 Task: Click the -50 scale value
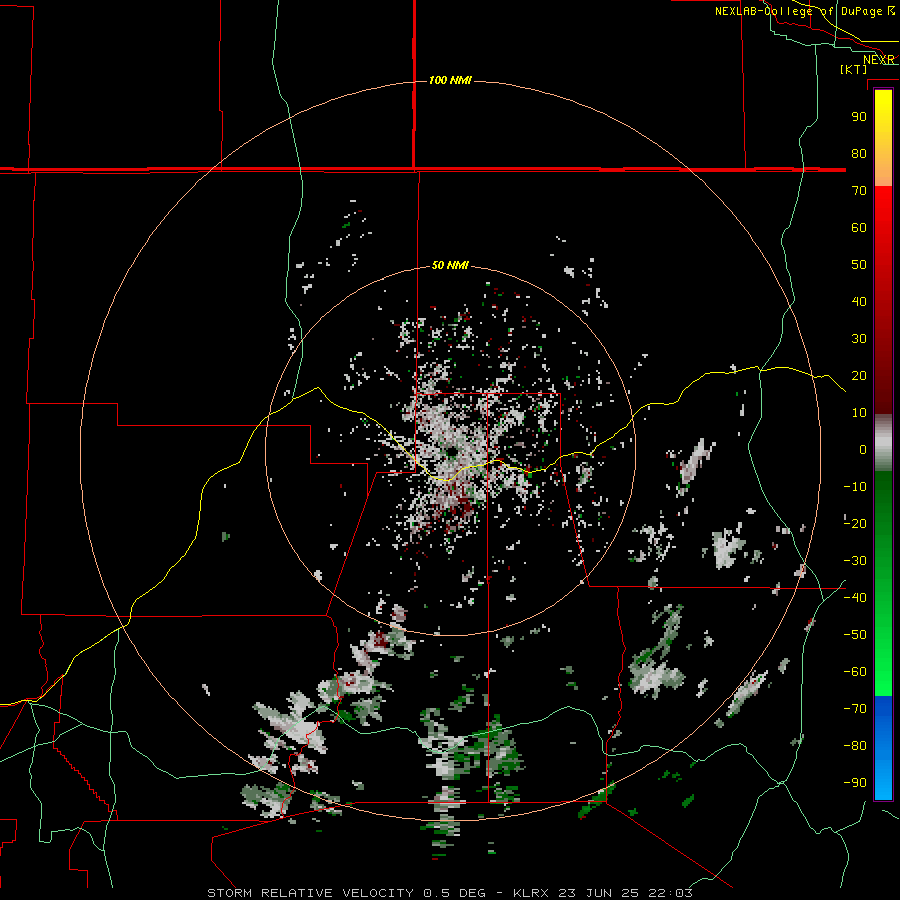click(x=855, y=635)
